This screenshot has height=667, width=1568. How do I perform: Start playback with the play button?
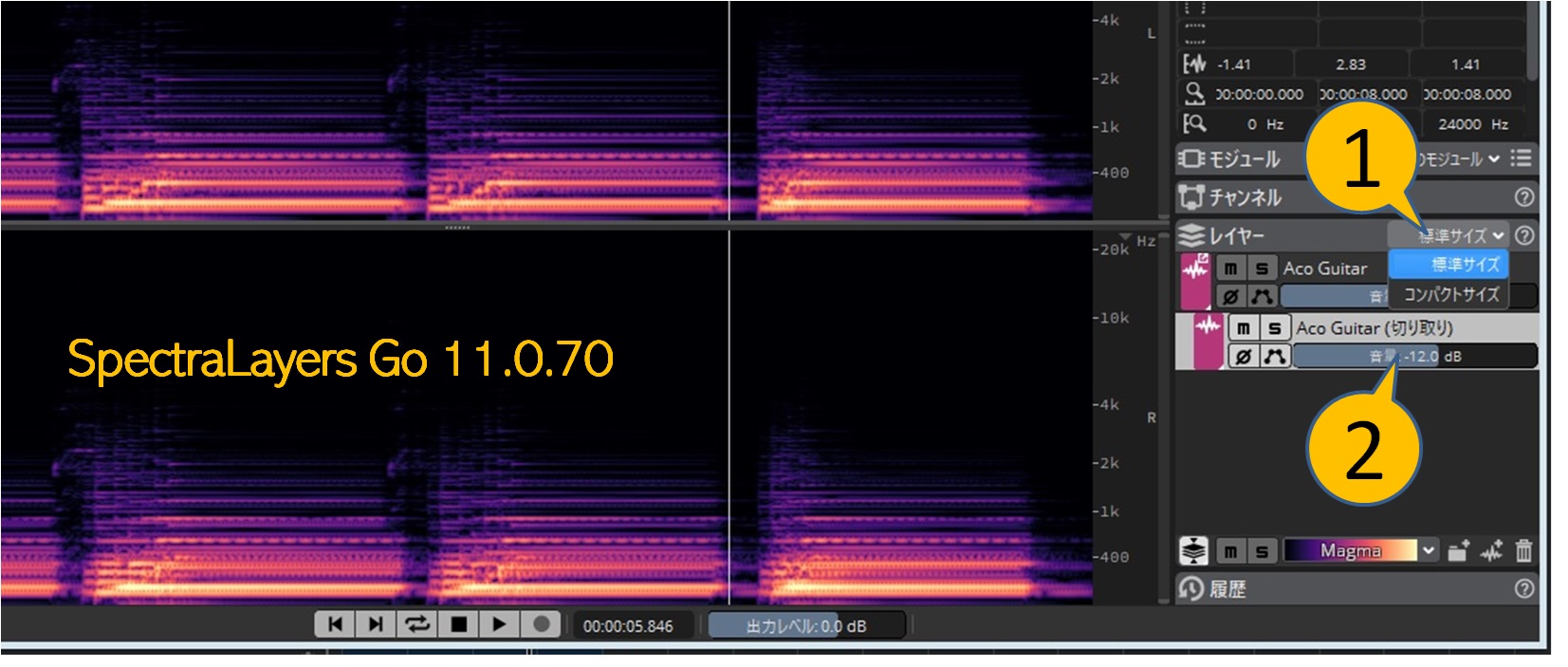(499, 624)
